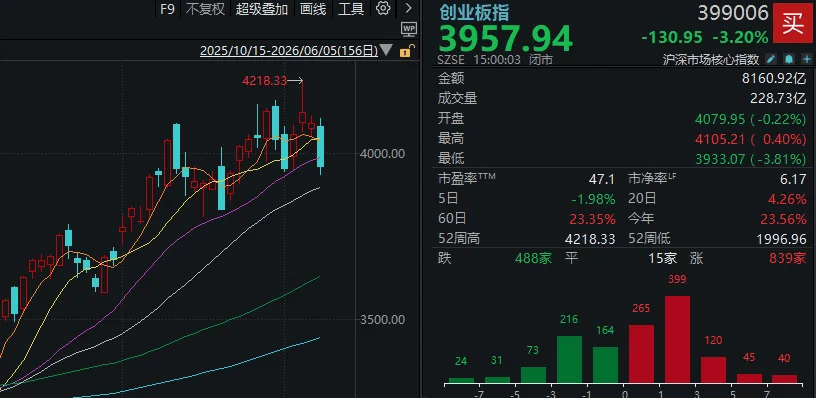Expand more toolbar options with the right arrow
Viewport: 816px width, 398px height.
pyautogui.click(x=408, y=8)
